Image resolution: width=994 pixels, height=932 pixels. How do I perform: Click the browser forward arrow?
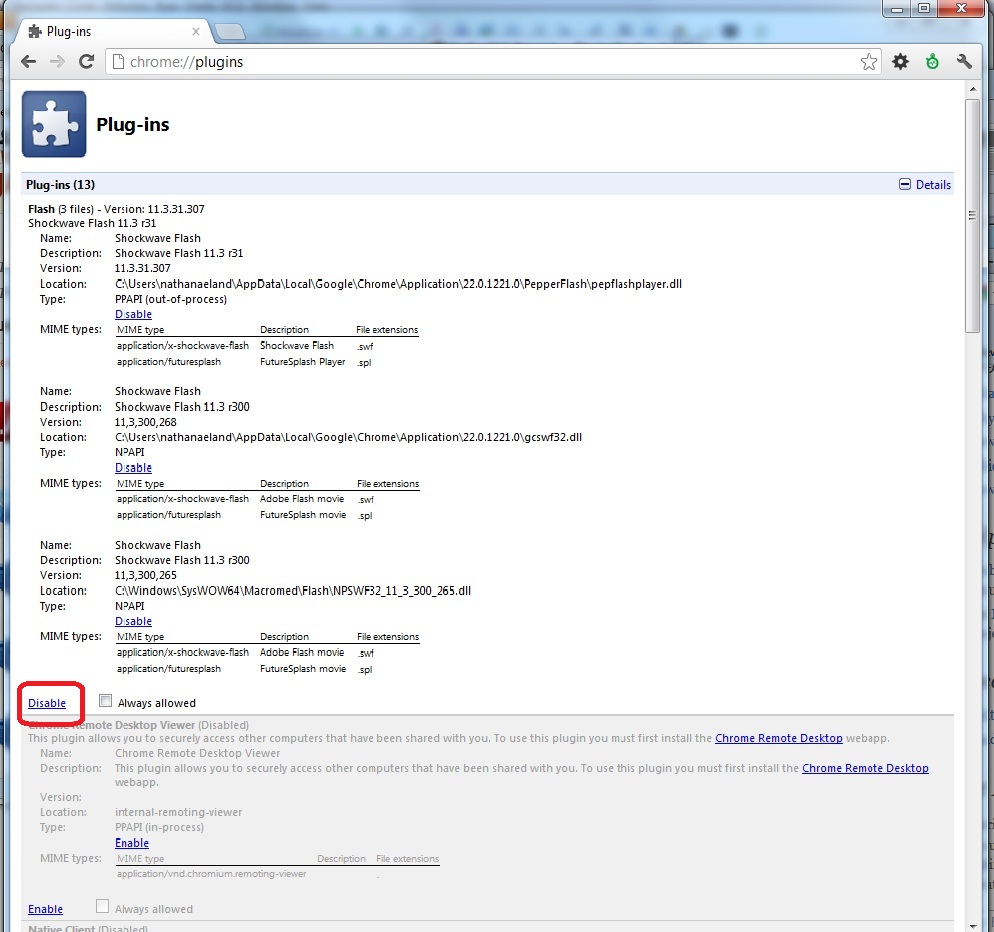pyautogui.click(x=57, y=61)
